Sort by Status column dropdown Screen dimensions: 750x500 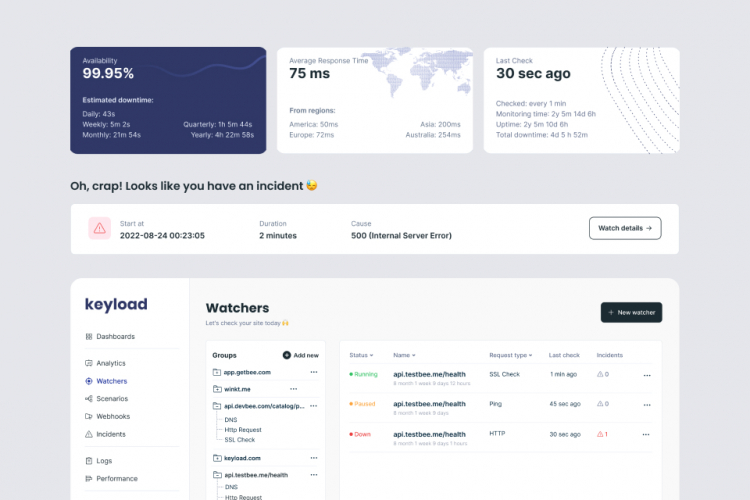(361, 355)
